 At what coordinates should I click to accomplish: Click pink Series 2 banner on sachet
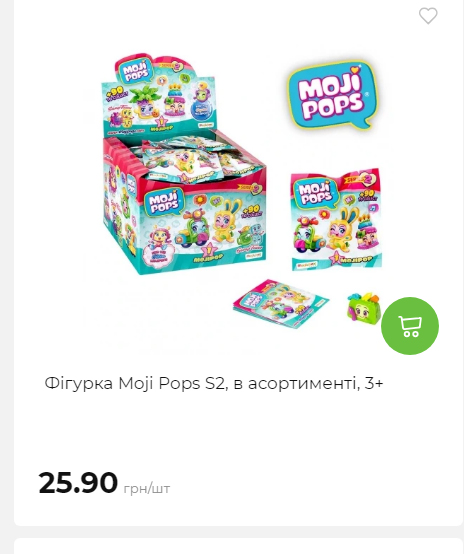[x=360, y=179]
